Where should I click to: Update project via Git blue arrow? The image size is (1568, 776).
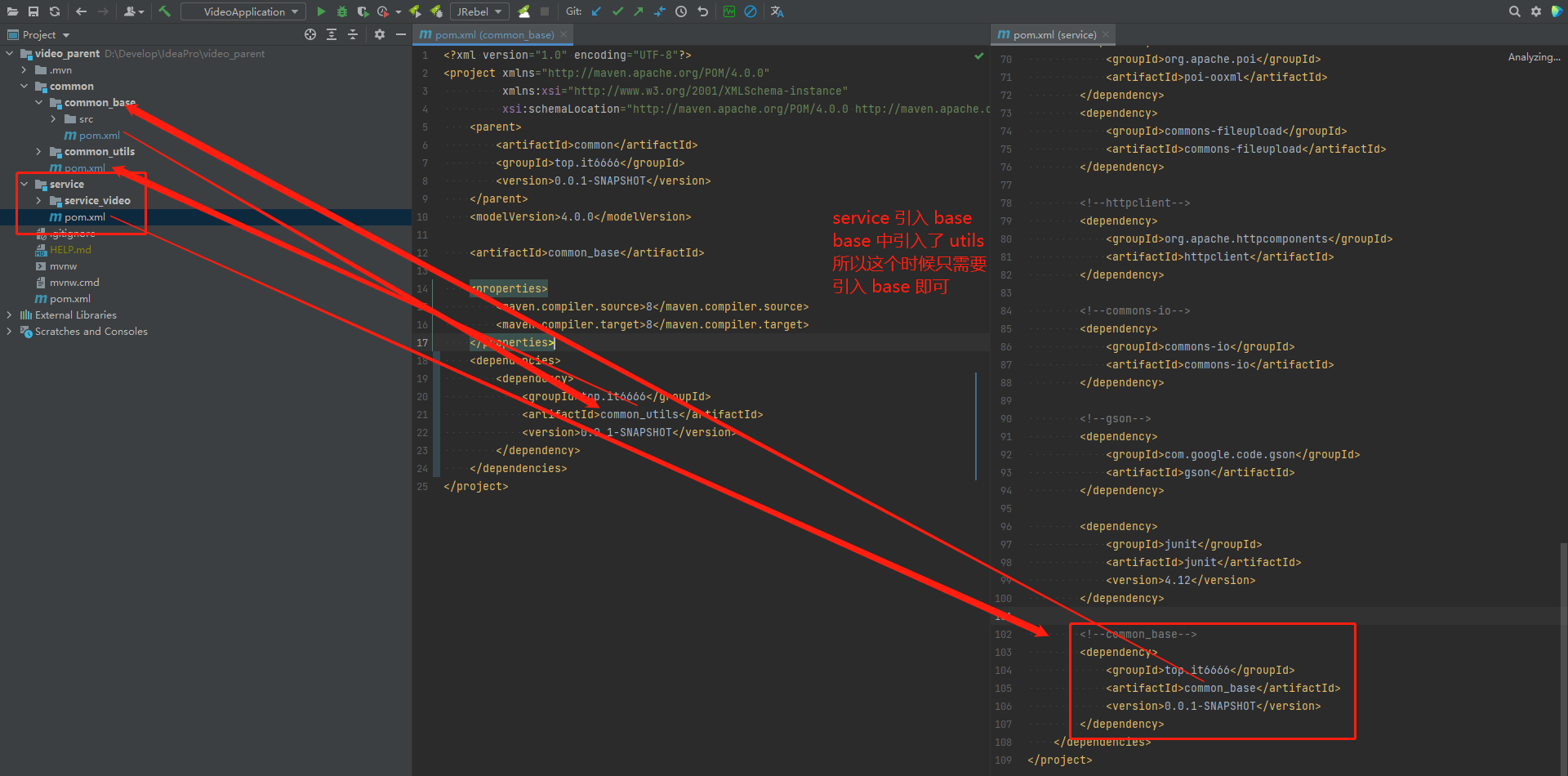pos(596,11)
